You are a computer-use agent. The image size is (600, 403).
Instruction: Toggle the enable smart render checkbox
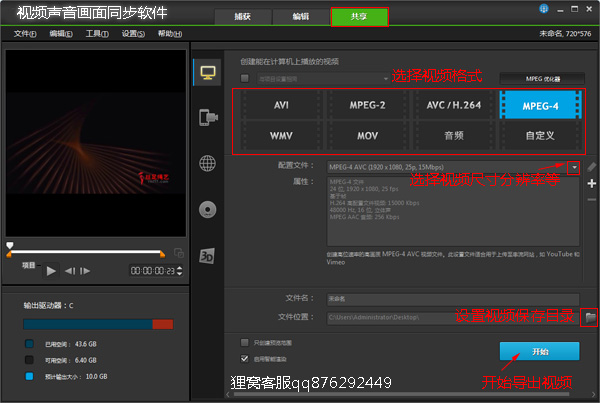pos(245,359)
